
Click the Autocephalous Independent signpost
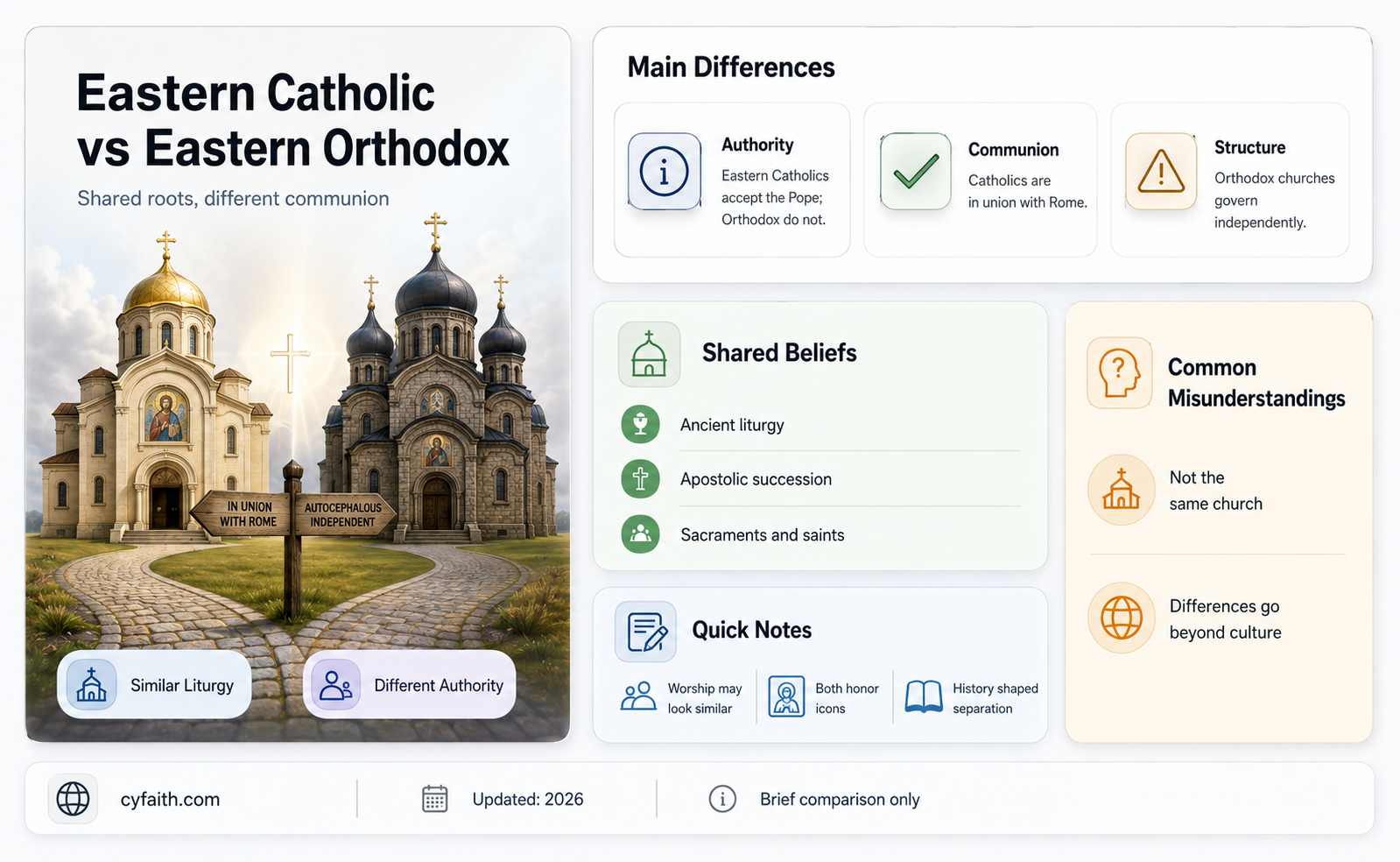click(x=348, y=514)
